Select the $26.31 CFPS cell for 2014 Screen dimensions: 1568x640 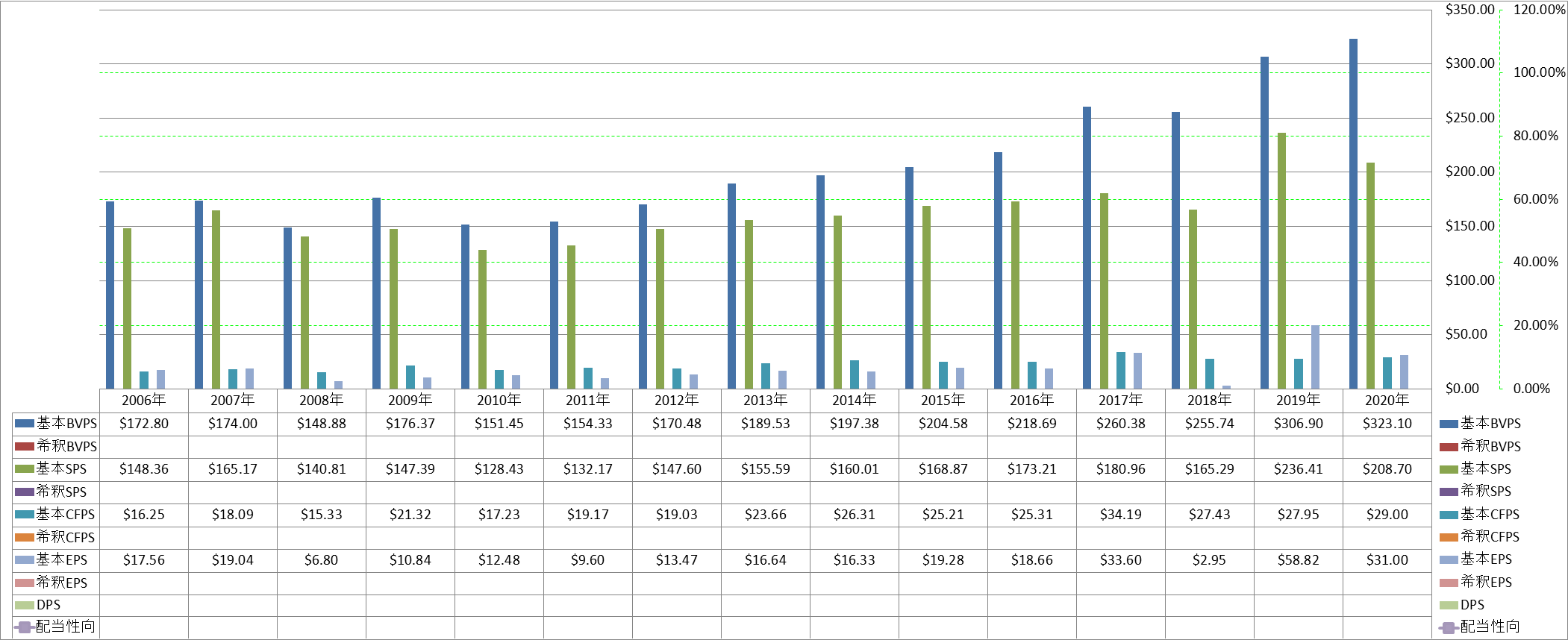[854, 515]
